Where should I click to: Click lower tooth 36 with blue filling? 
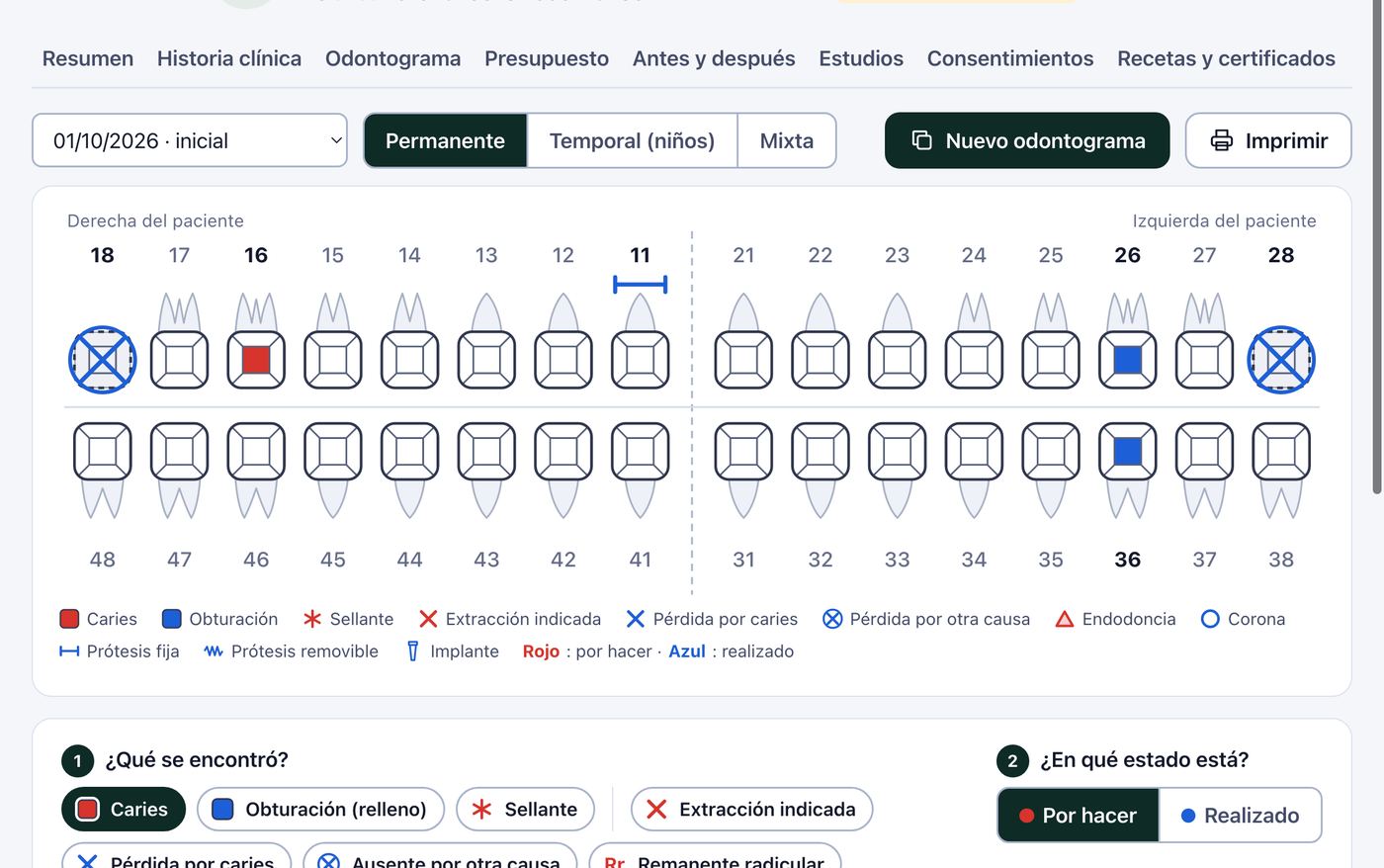tap(1128, 453)
